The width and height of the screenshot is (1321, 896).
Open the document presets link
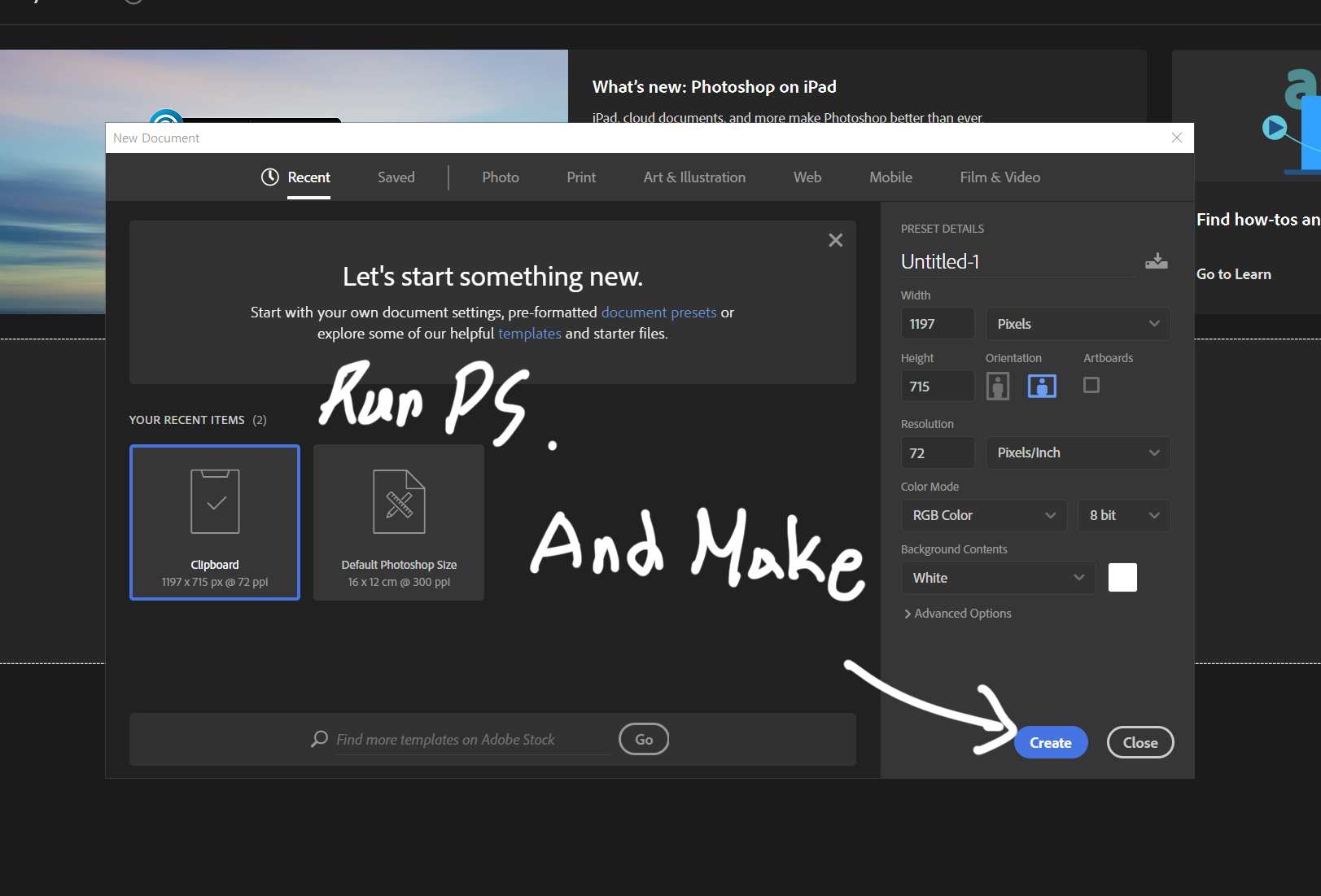(x=658, y=313)
